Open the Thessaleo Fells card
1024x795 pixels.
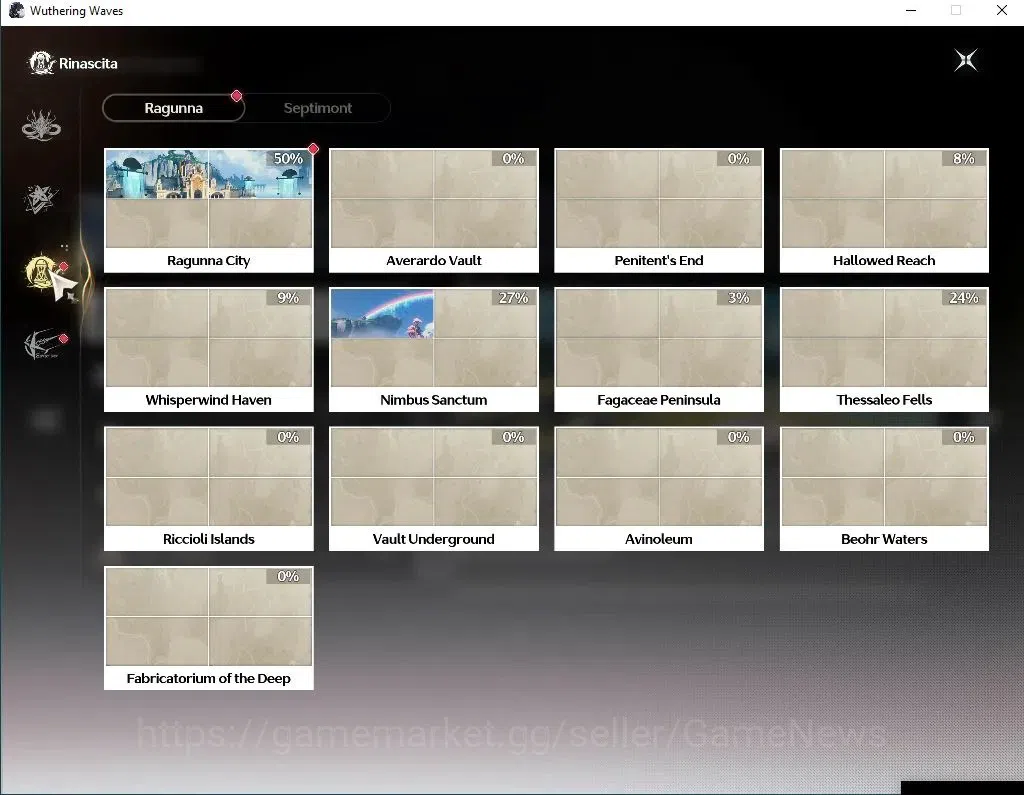click(x=884, y=349)
